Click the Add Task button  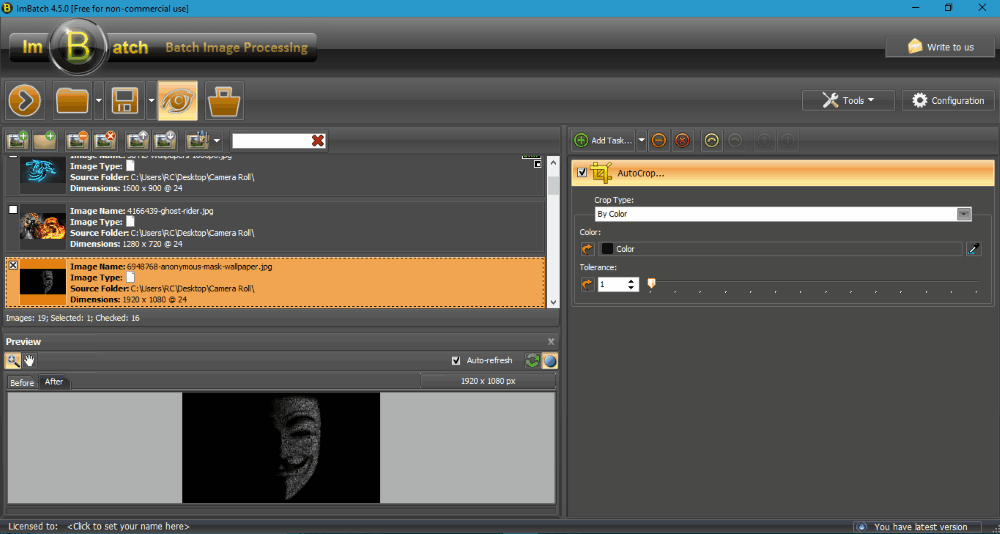coord(603,140)
